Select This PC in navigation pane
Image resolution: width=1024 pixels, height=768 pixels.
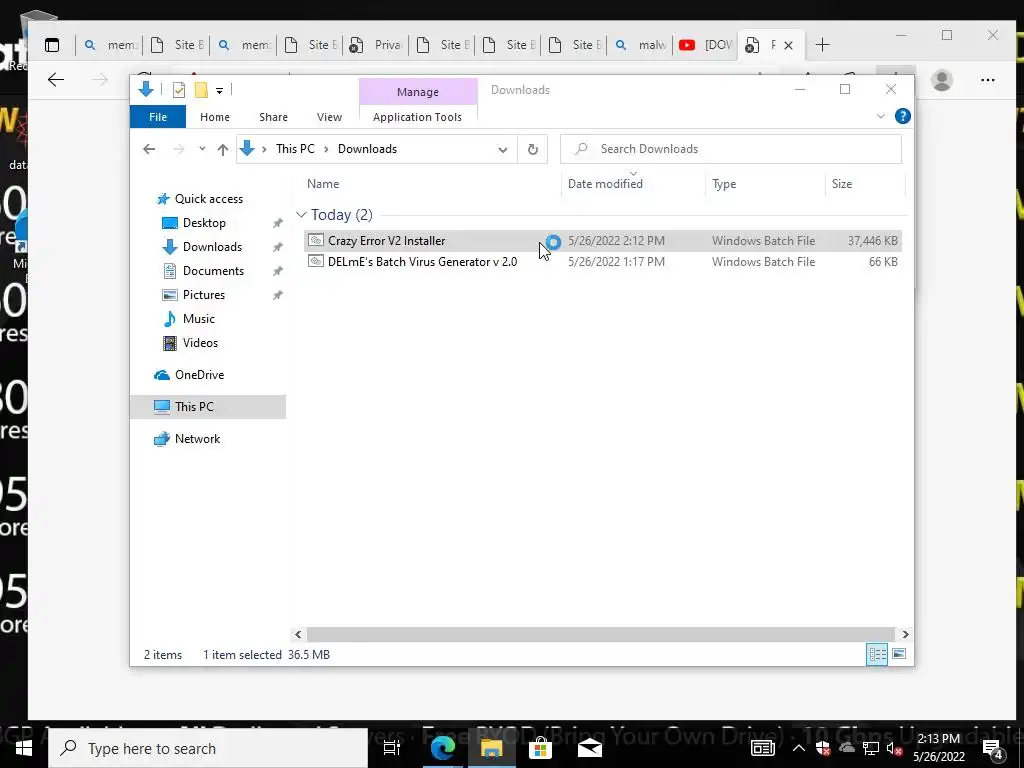[x=208, y=407]
